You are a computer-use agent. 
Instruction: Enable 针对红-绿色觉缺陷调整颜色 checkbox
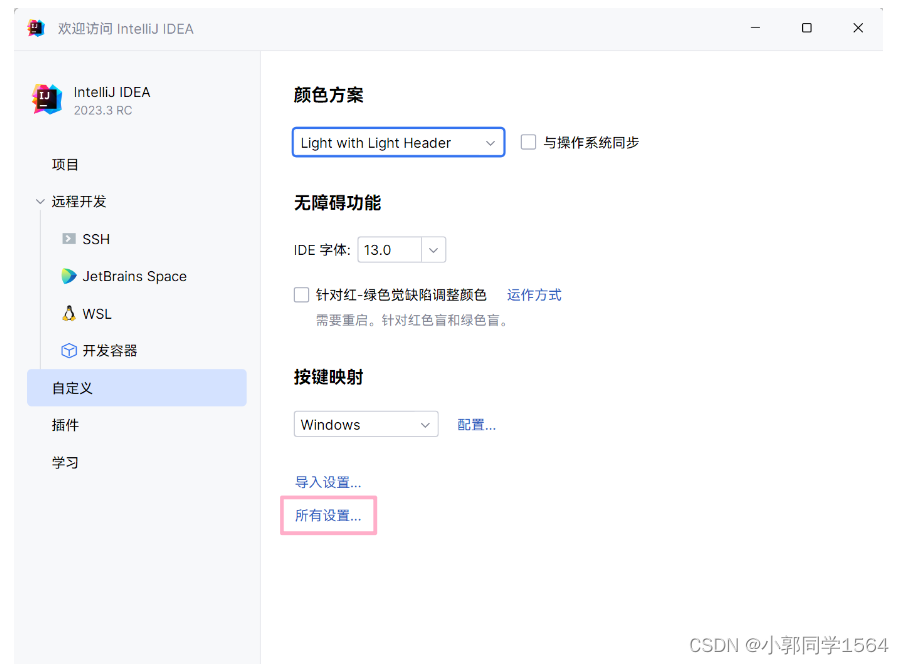(x=302, y=295)
